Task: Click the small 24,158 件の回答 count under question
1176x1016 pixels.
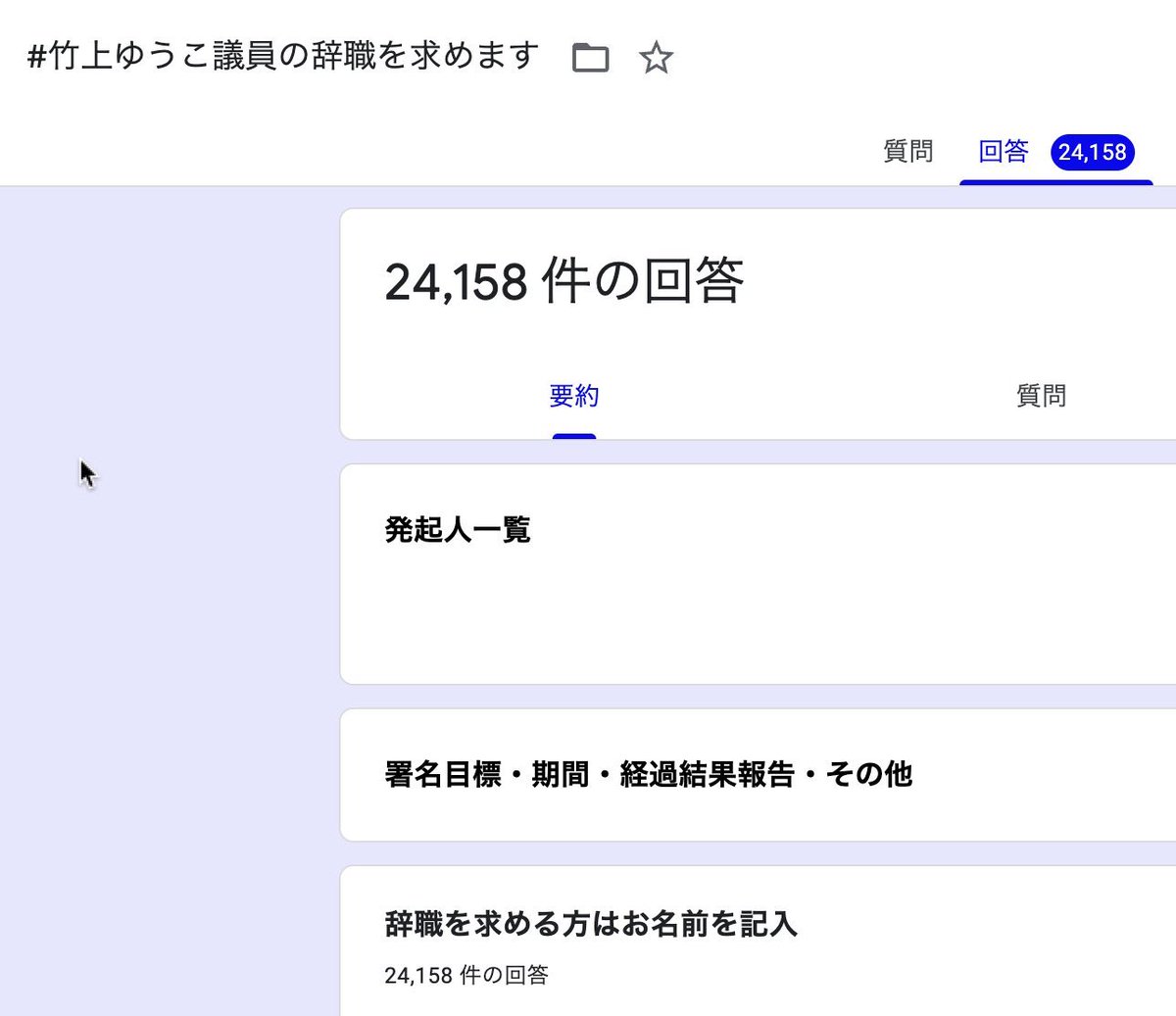Action: 466,976
